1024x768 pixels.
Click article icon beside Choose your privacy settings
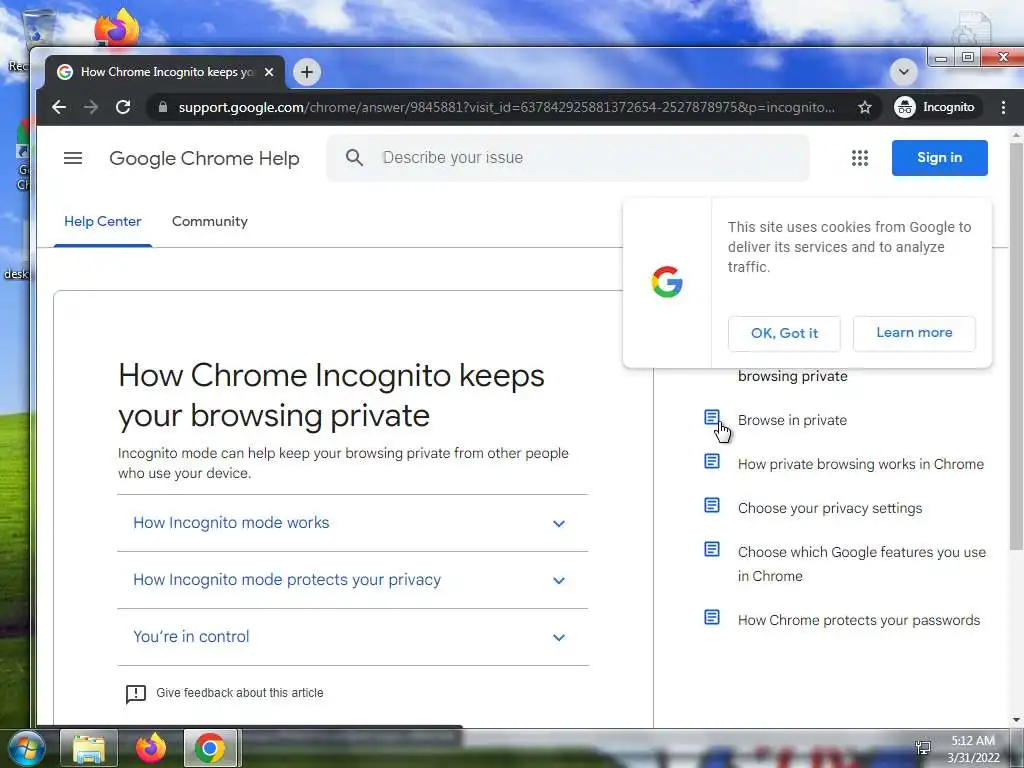[712, 505]
